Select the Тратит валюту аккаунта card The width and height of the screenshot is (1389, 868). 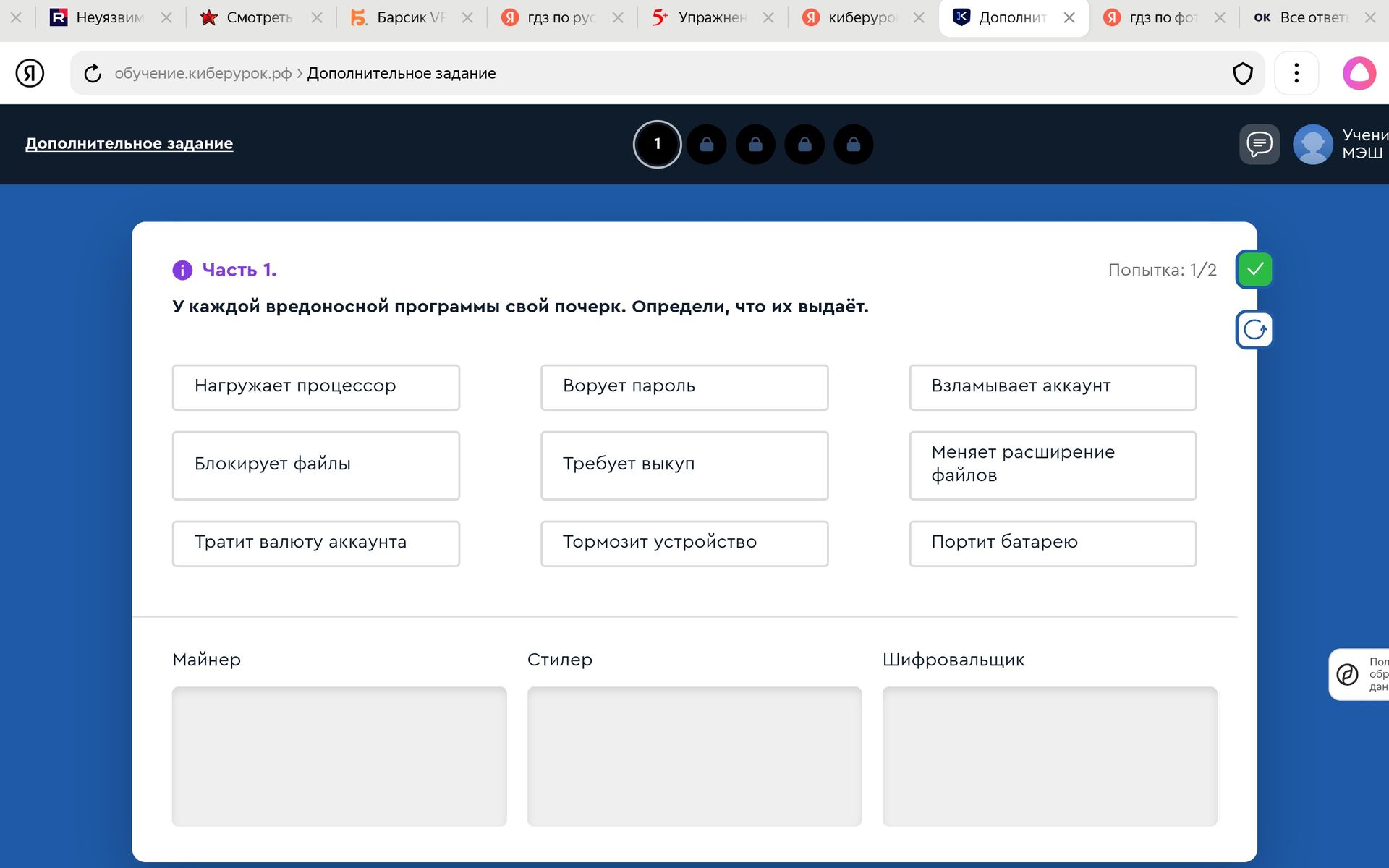click(316, 543)
